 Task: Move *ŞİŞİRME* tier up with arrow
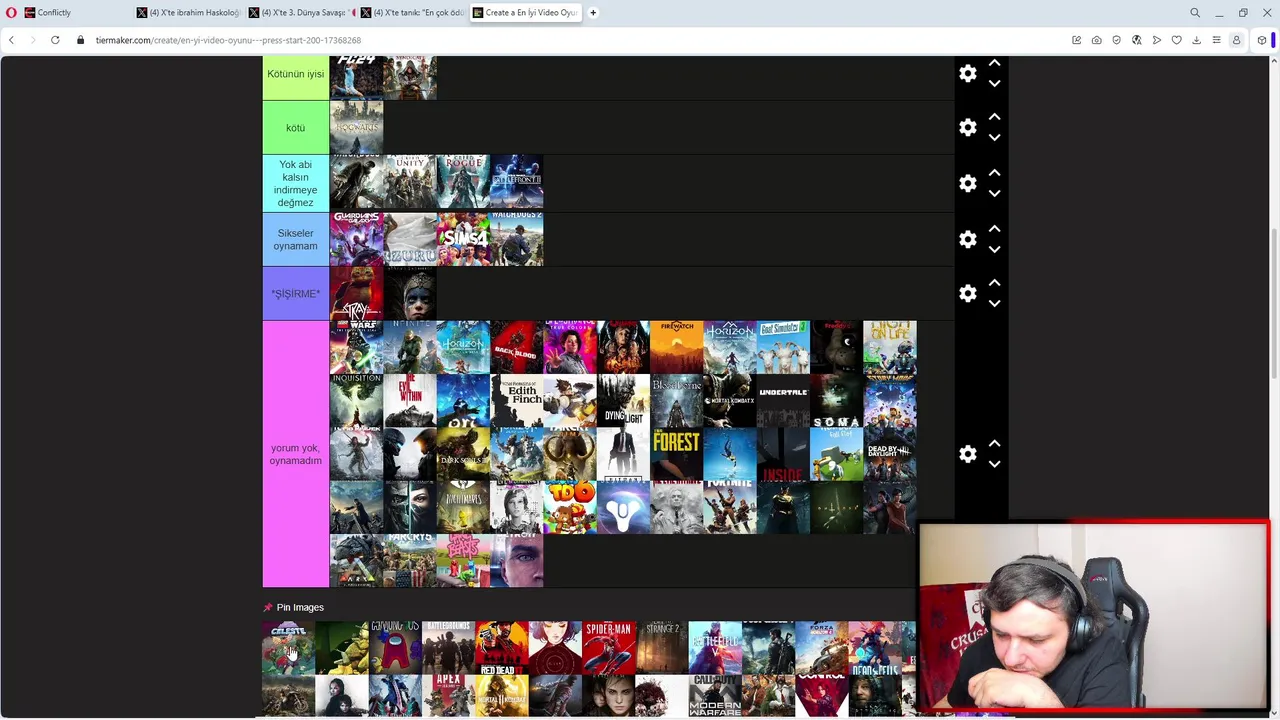tap(994, 283)
